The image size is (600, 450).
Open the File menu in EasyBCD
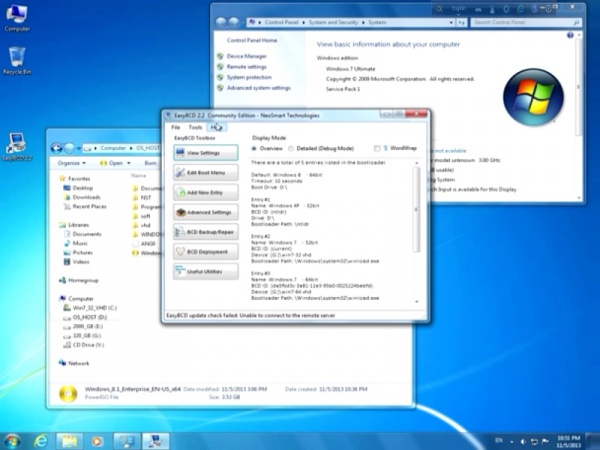coord(175,127)
